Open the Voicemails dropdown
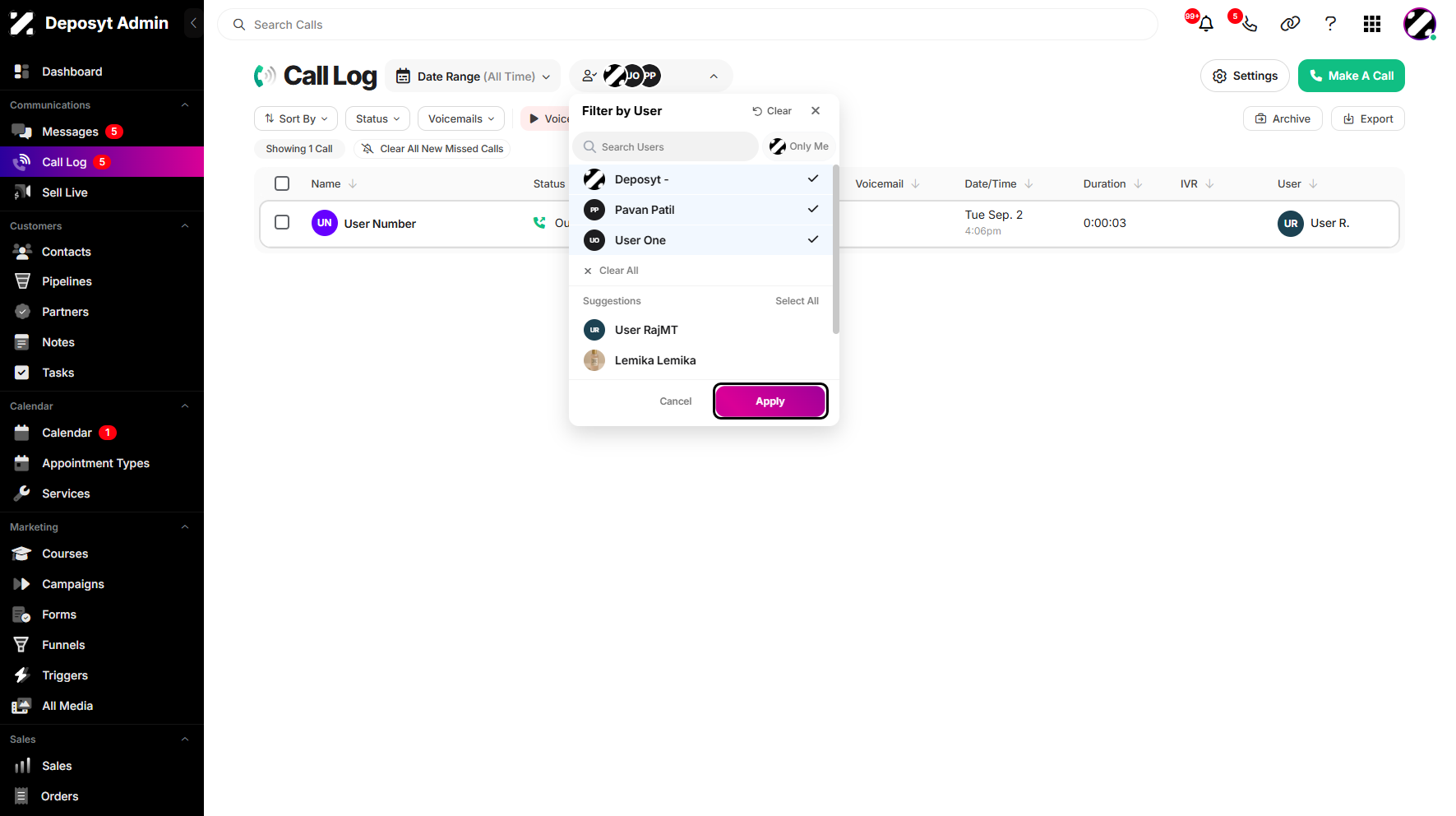 (x=461, y=118)
